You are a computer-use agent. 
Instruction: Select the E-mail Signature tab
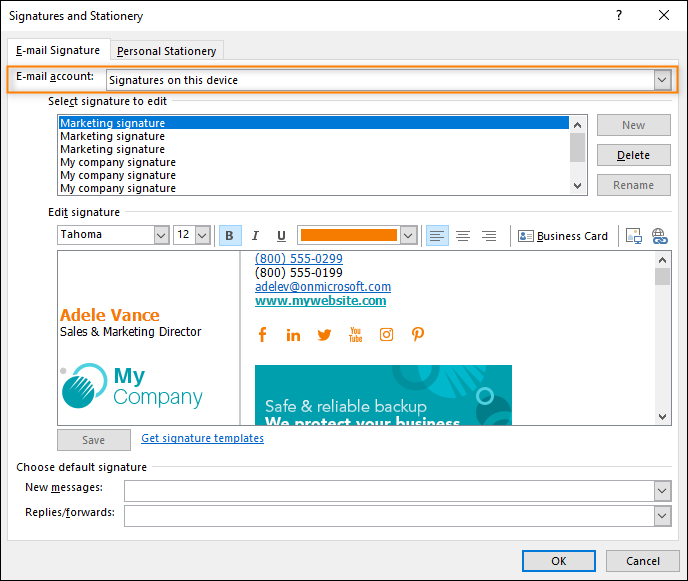[58, 50]
